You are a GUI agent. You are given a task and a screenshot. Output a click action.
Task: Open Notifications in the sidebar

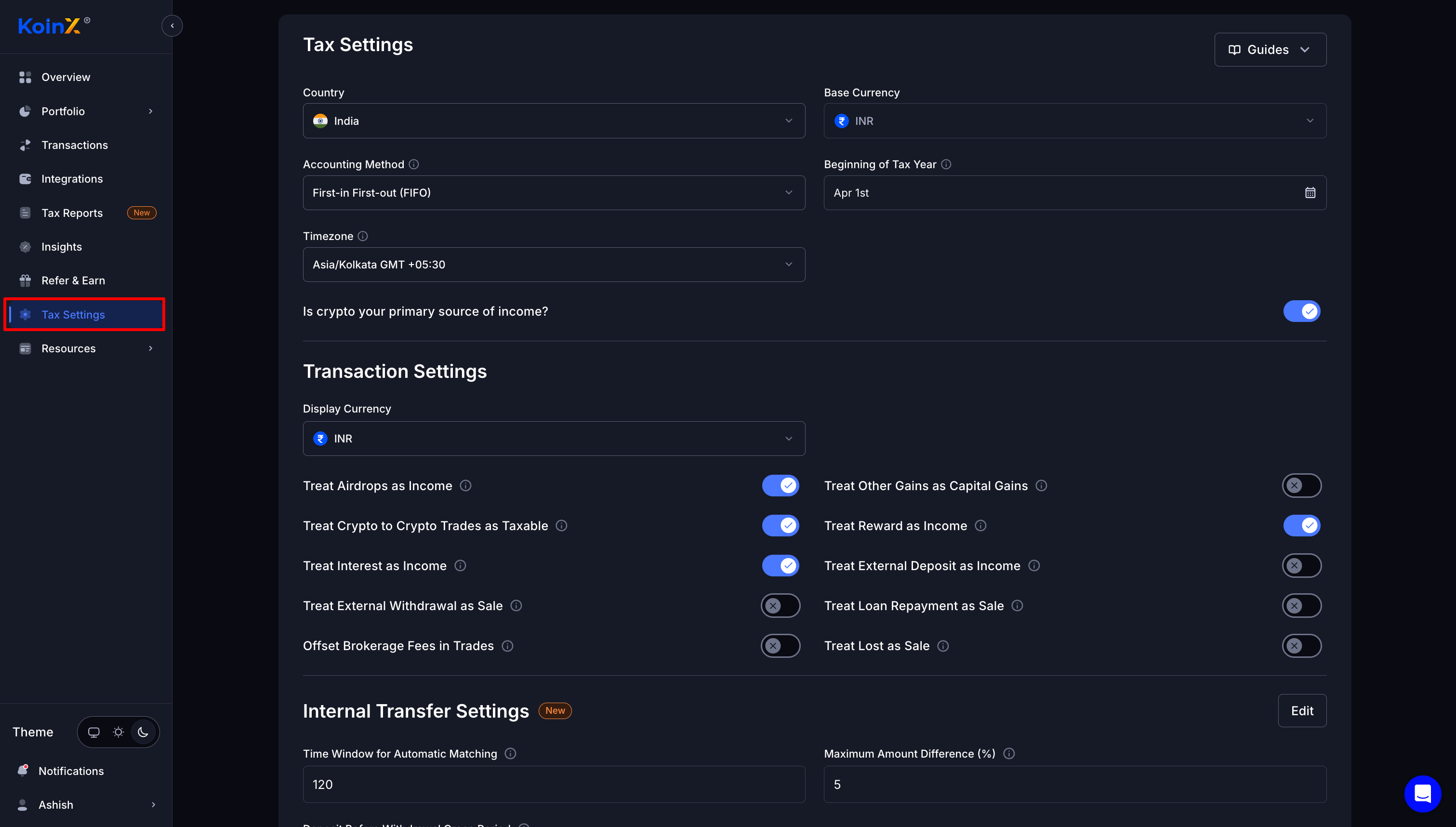71,771
